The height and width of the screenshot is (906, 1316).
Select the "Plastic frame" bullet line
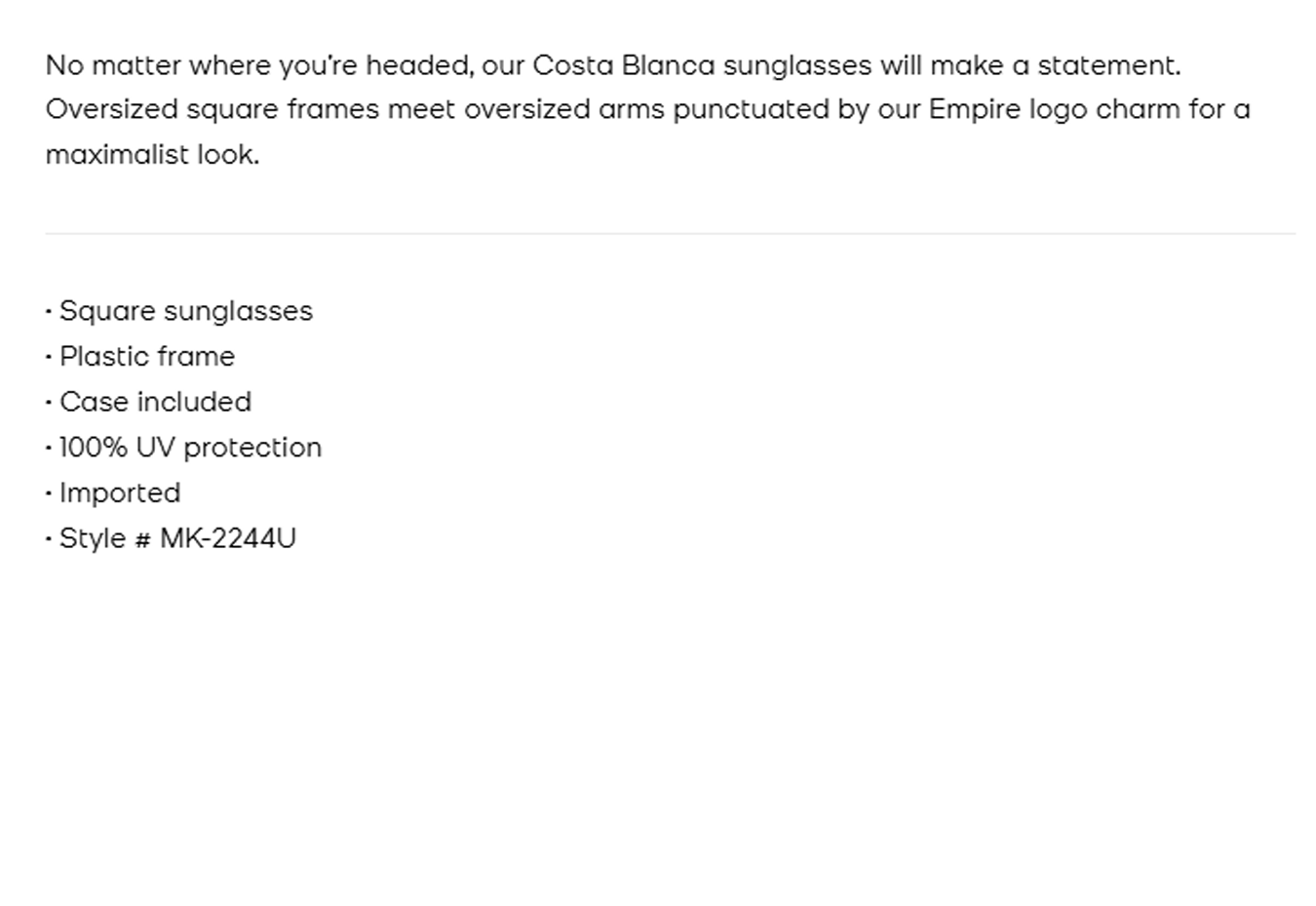pyautogui.click(x=146, y=357)
